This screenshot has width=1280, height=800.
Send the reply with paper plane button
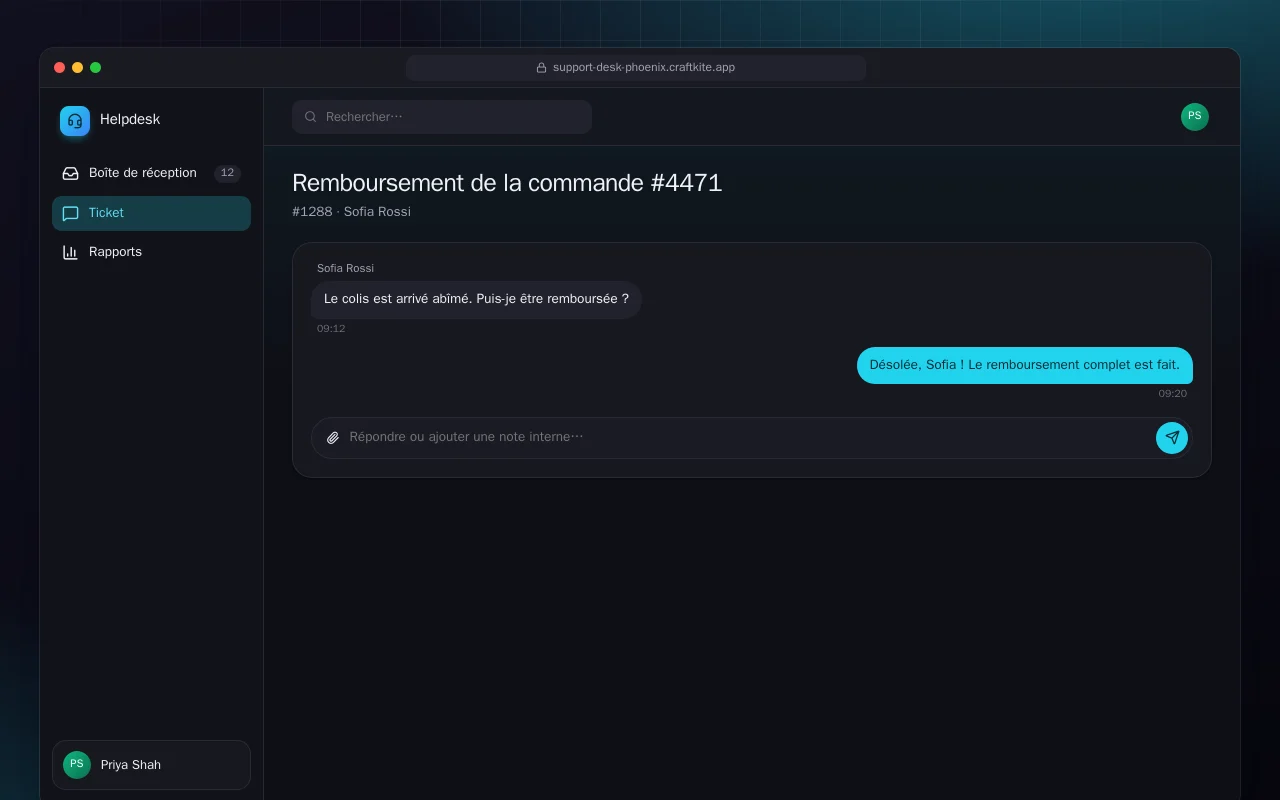coord(1172,437)
